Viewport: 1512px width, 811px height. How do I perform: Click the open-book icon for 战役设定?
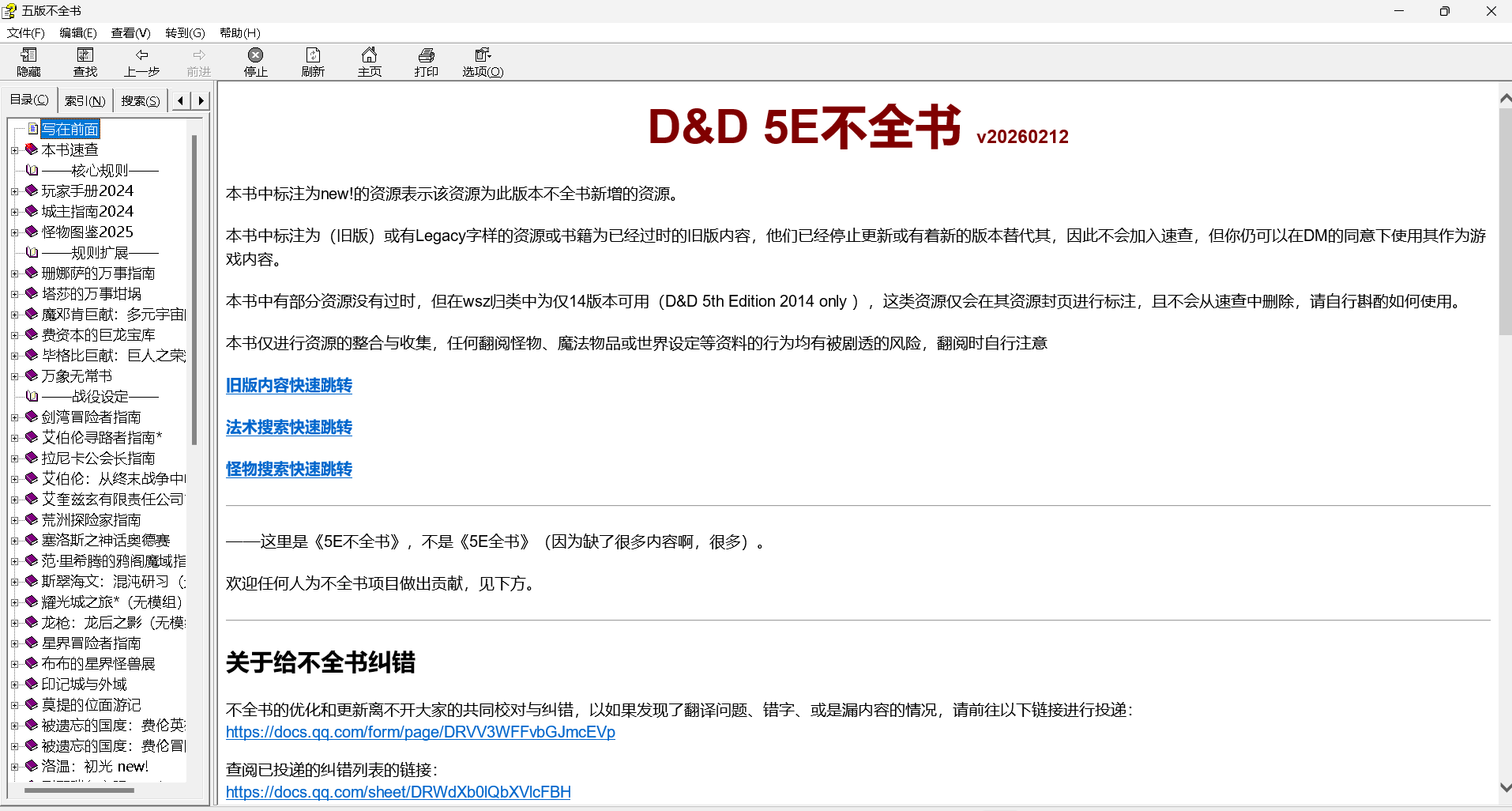click(x=32, y=396)
